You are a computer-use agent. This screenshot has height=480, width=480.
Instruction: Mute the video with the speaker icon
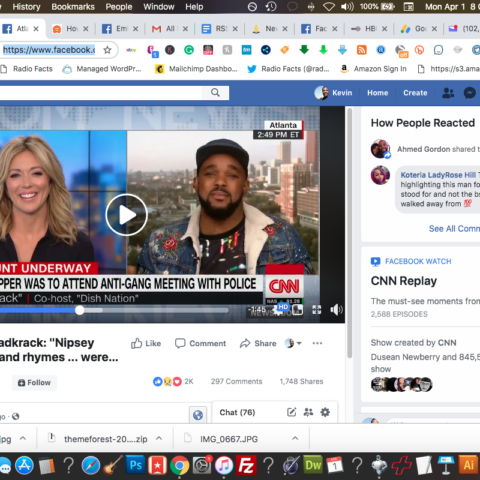[x=336, y=310]
